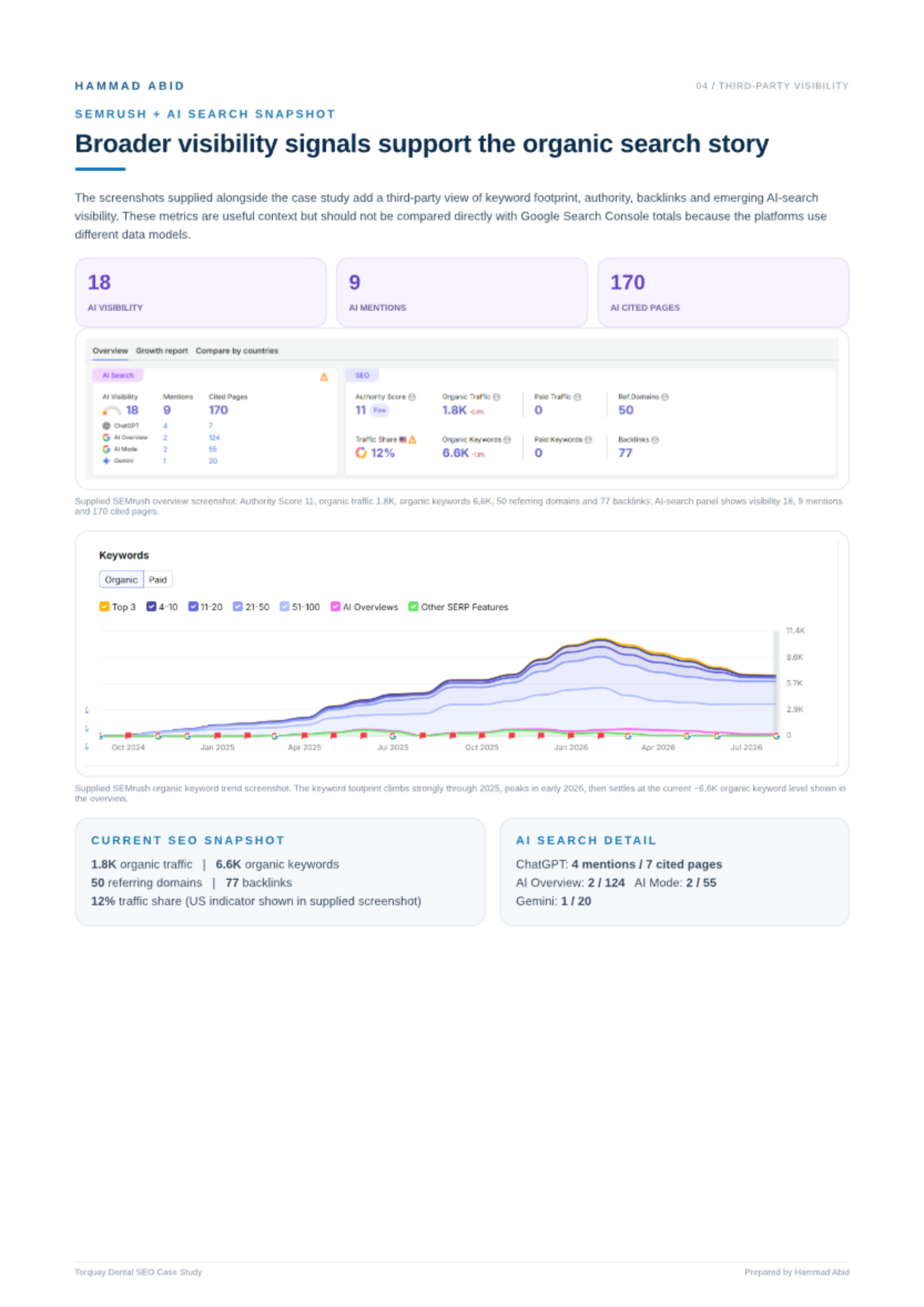Toggle the Other SERP Features checkbox
The height and width of the screenshot is (1307, 924).
point(413,606)
